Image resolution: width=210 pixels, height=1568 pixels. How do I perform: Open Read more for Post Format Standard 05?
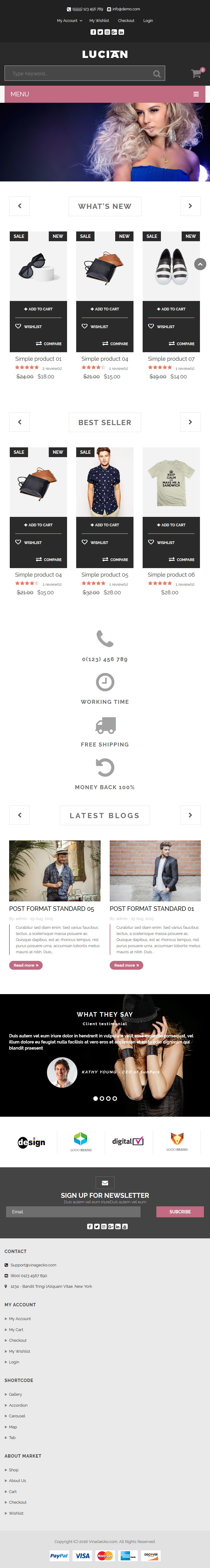pyautogui.click(x=26, y=965)
